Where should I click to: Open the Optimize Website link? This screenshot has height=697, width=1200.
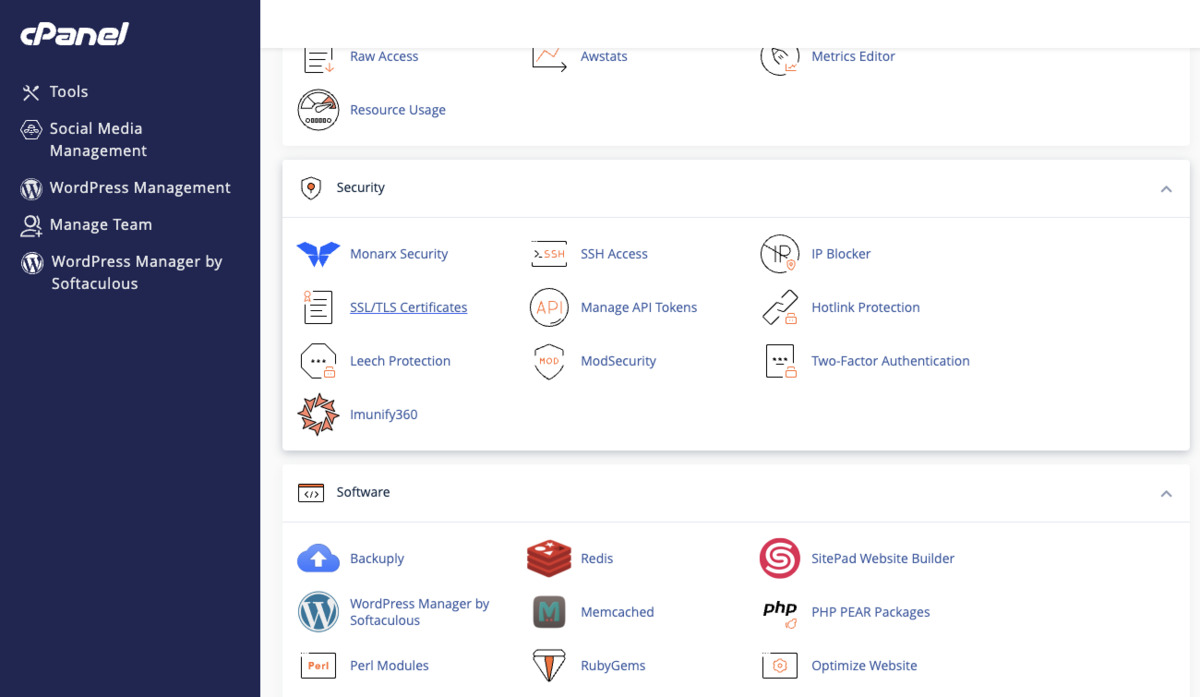pyautogui.click(x=864, y=666)
